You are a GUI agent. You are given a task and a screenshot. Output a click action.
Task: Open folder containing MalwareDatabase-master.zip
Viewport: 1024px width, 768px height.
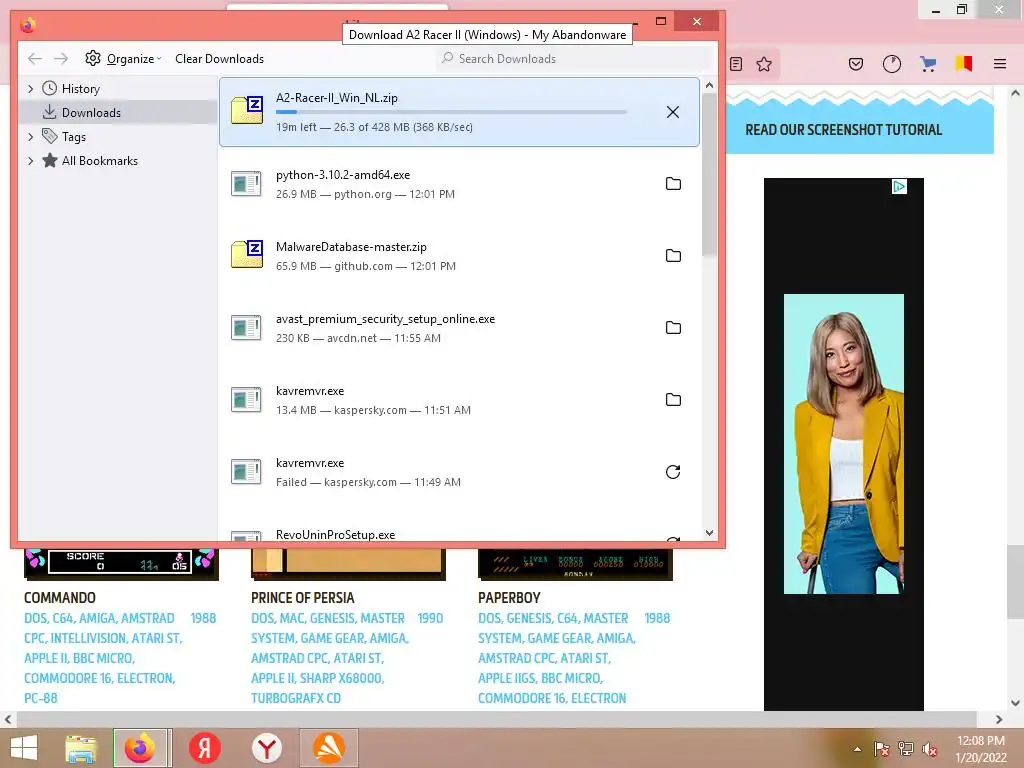(x=673, y=256)
